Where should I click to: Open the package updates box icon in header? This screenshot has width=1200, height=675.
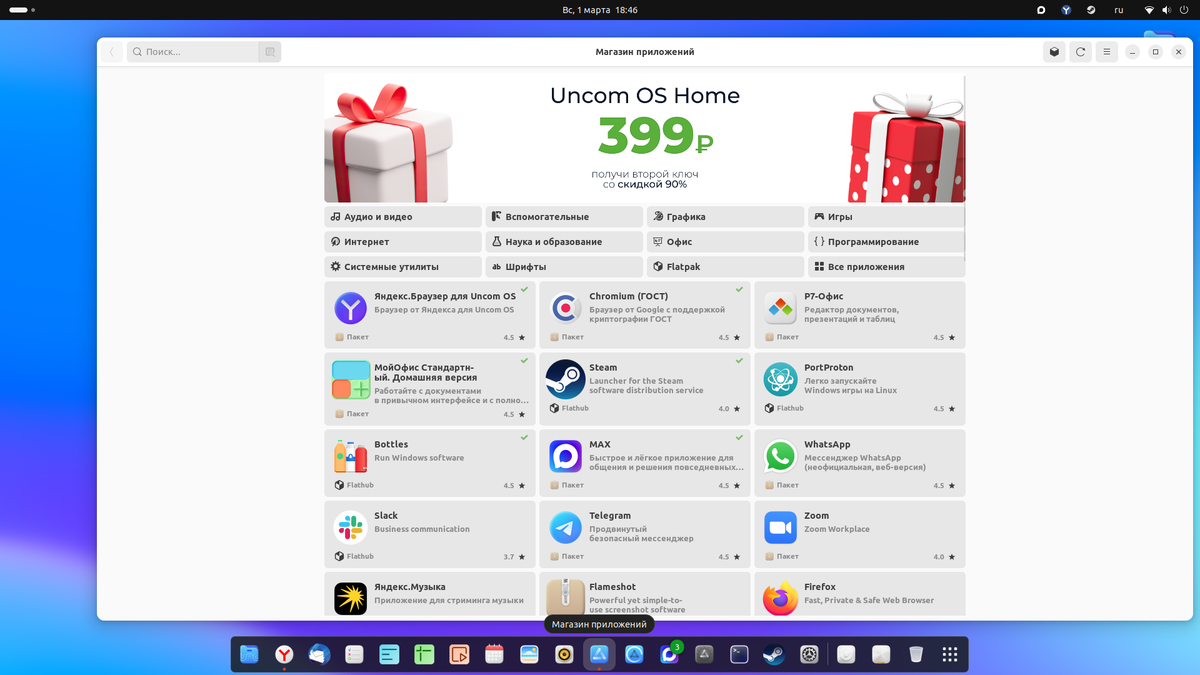point(1054,52)
